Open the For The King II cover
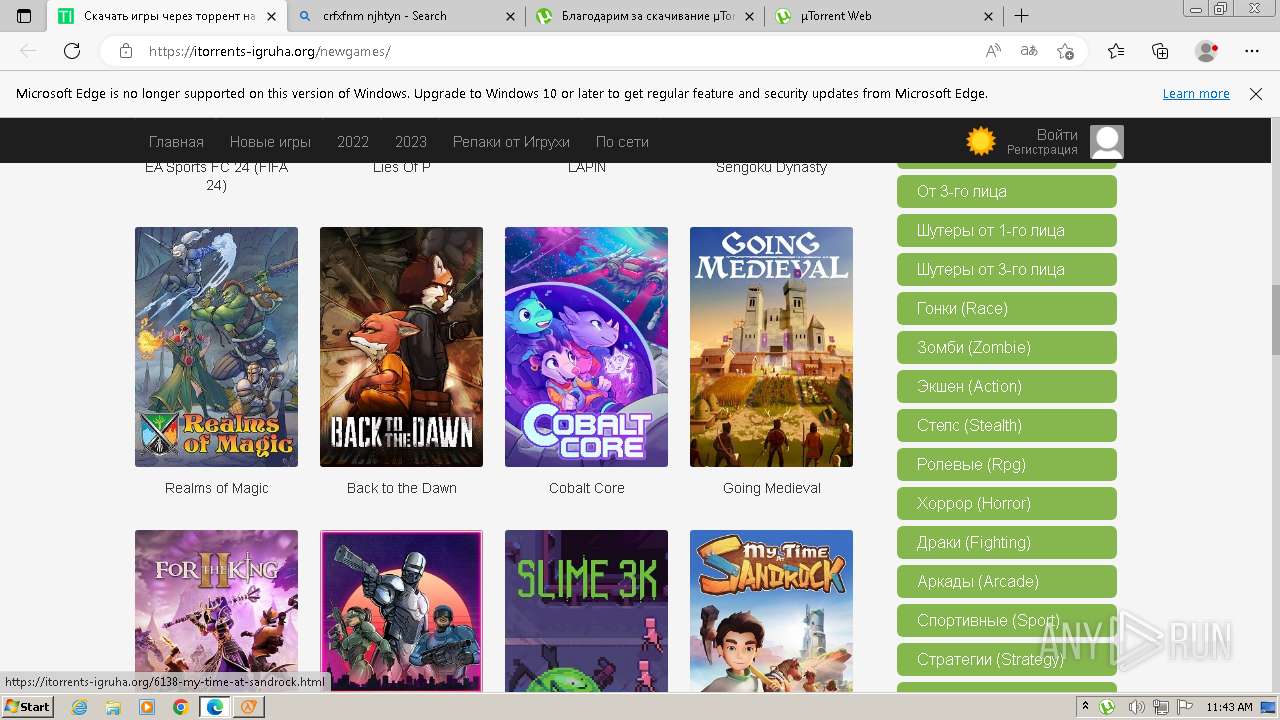The height and width of the screenshot is (720, 1280). click(x=216, y=611)
